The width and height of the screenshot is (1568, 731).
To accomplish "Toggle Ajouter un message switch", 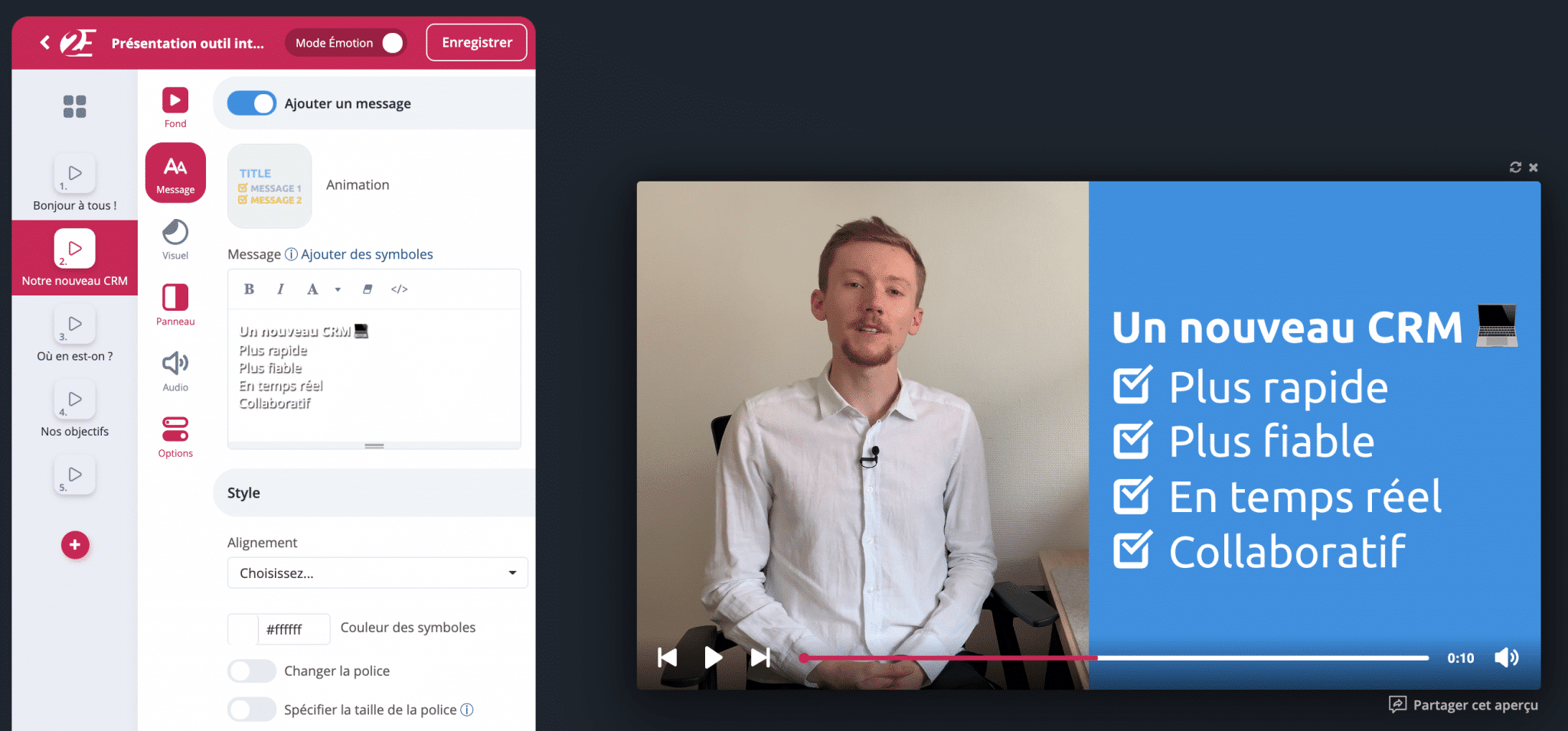I will [x=252, y=103].
